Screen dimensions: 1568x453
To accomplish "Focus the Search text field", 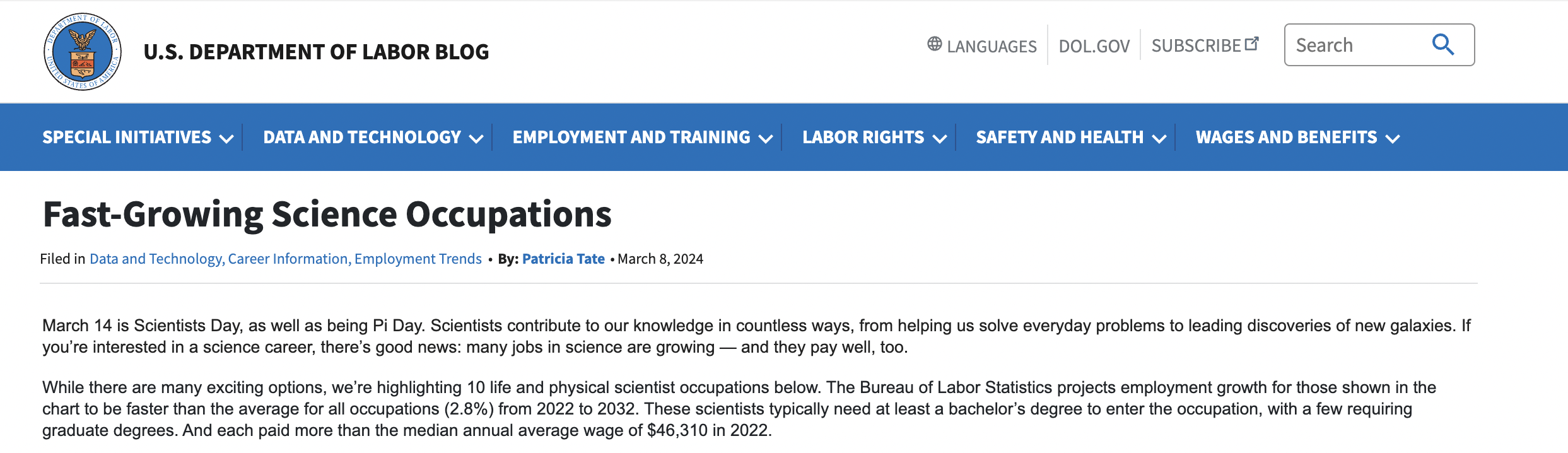I will (1356, 45).
